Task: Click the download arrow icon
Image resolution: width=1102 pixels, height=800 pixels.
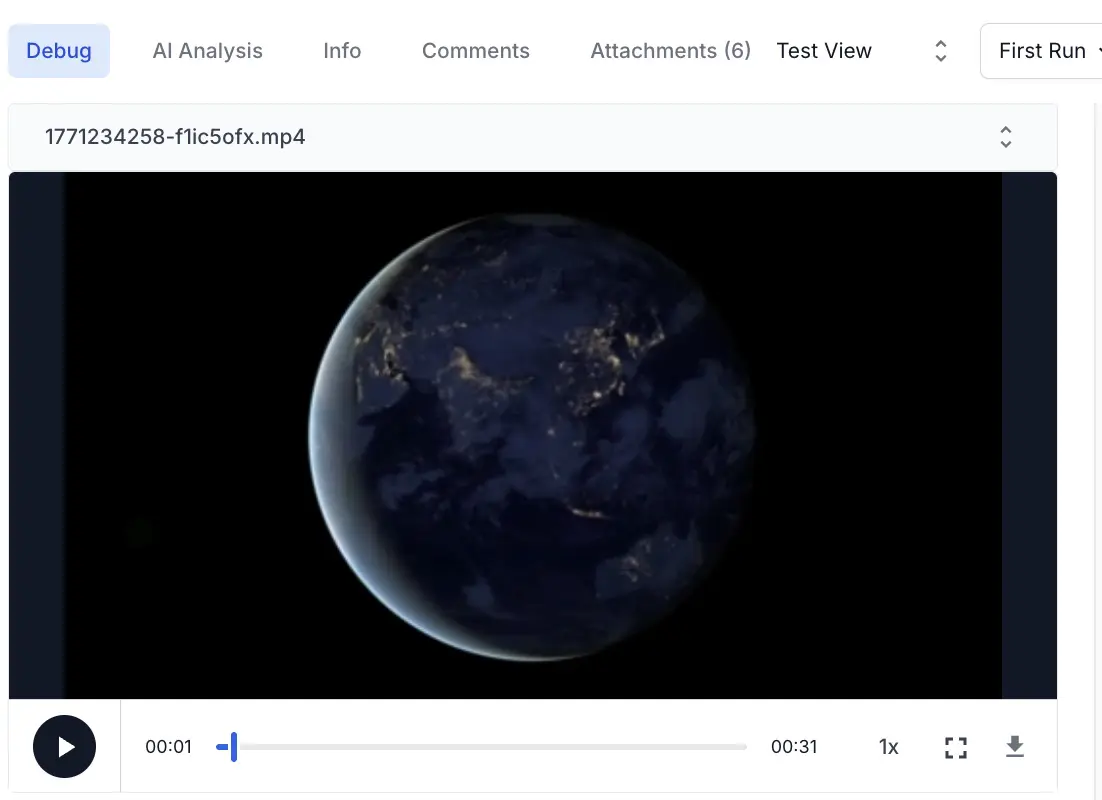Action: click(x=1015, y=746)
